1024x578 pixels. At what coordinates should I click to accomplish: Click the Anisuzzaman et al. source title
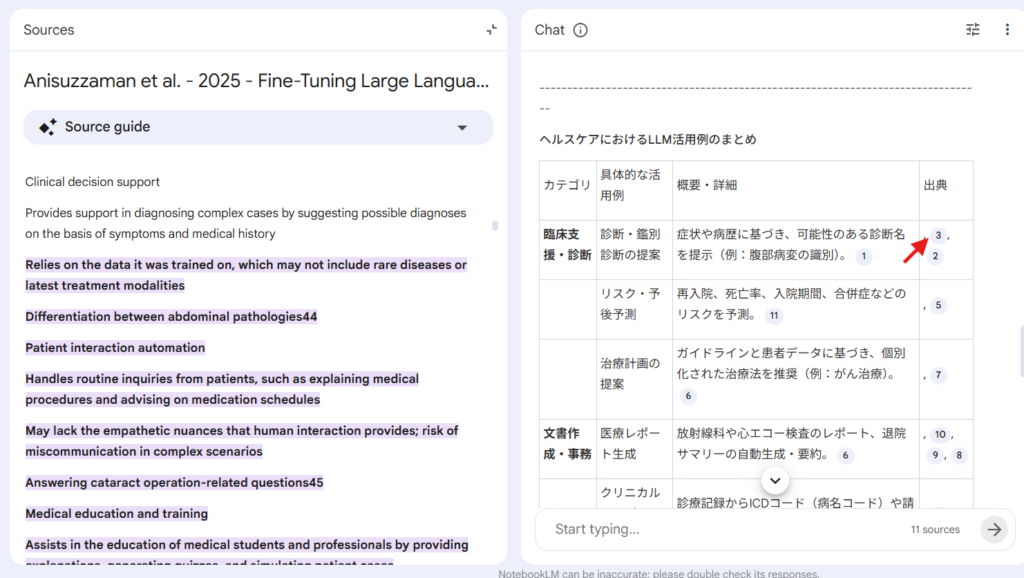[x=257, y=81]
